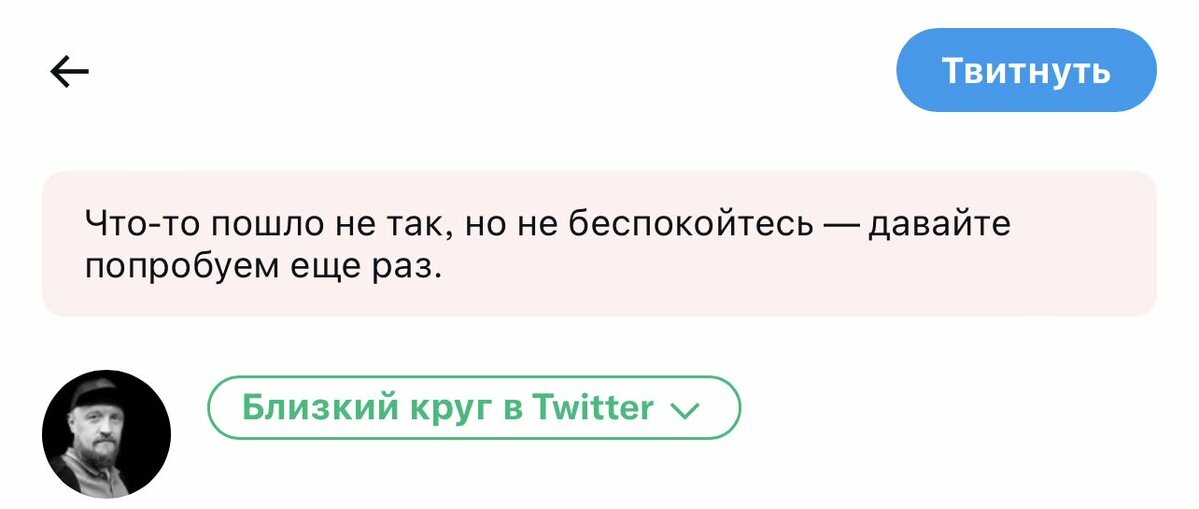This screenshot has width=1199, height=509.
Task: Close the composer via back arrow icon
Action: coord(69,71)
